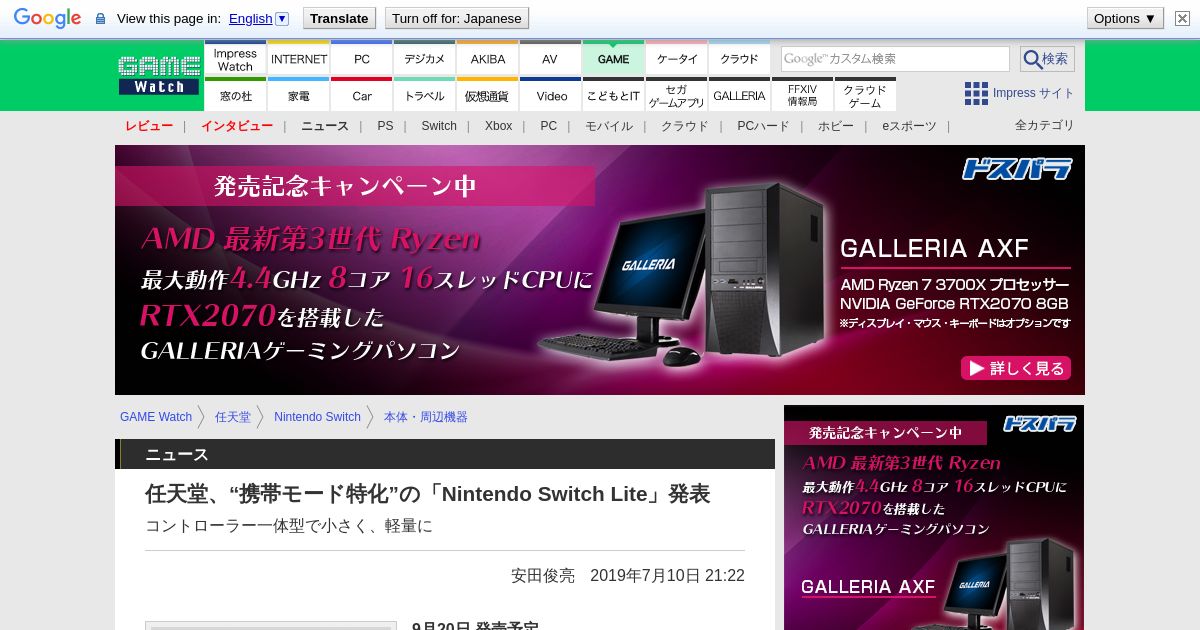Open the PC Watch tab

362,59
